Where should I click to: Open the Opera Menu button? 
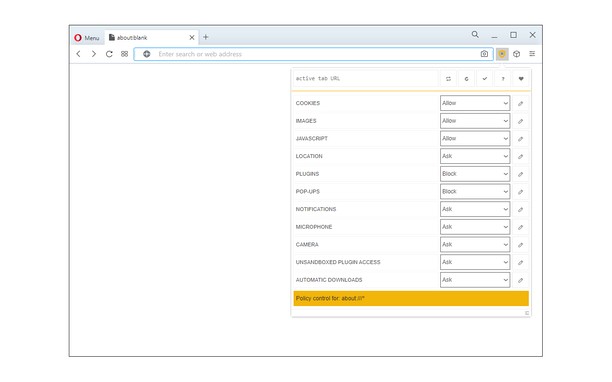(87, 38)
